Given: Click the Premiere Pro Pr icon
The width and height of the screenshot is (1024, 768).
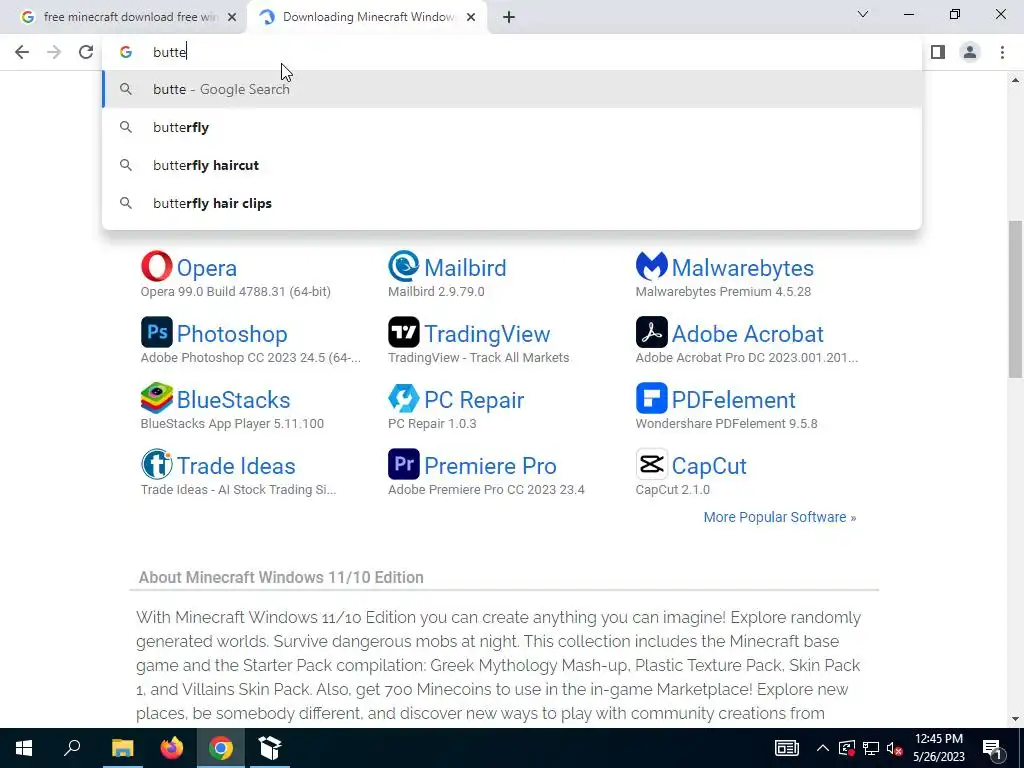Looking at the screenshot, I should [404, 464].
